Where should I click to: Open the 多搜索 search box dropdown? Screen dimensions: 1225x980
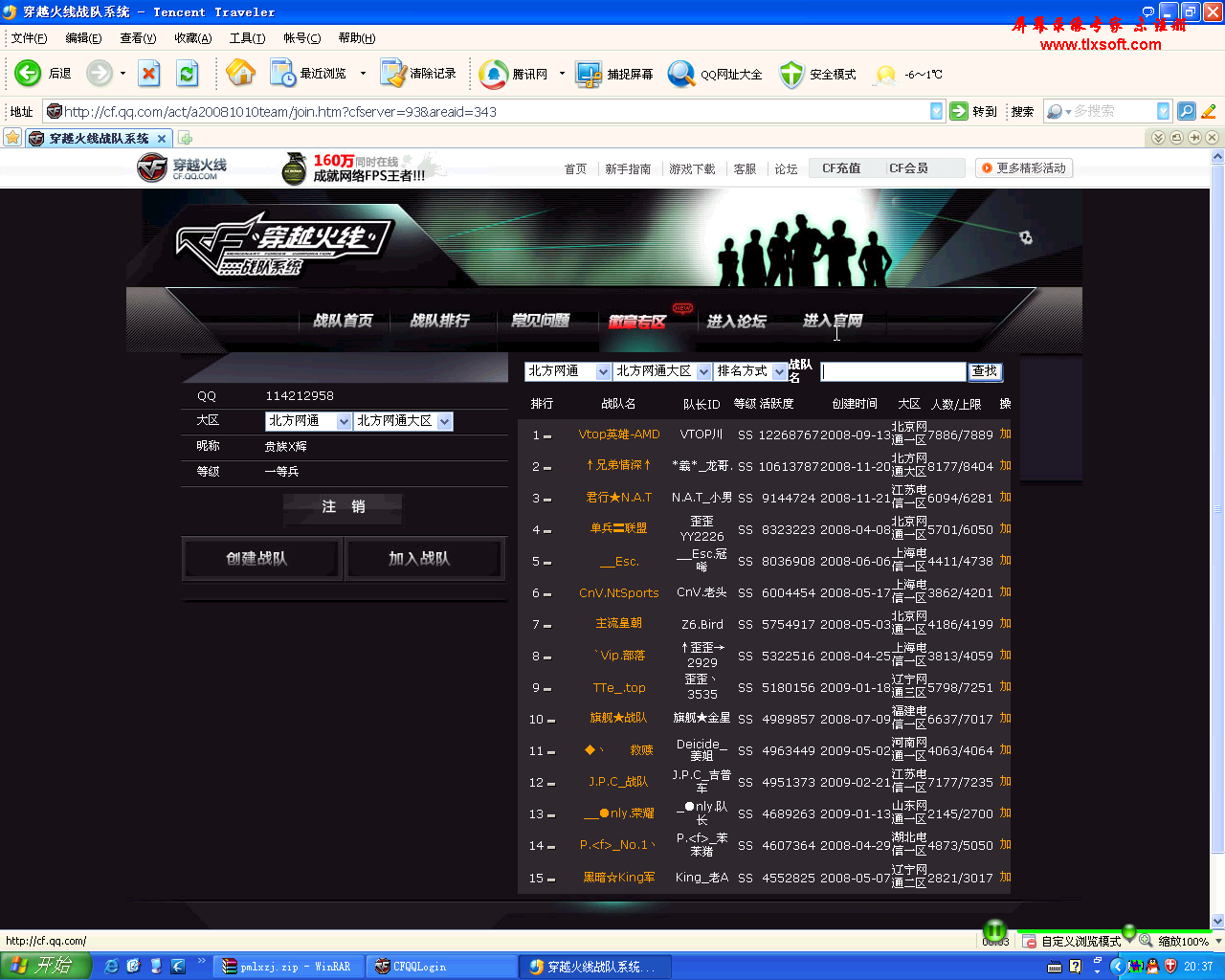pos(1163,111)
